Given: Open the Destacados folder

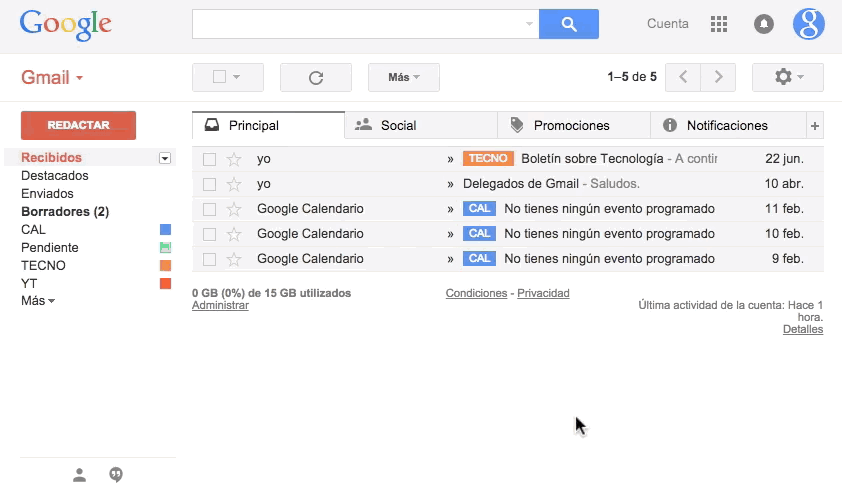Looking at the screenshot, I should (x=55, y=176).
